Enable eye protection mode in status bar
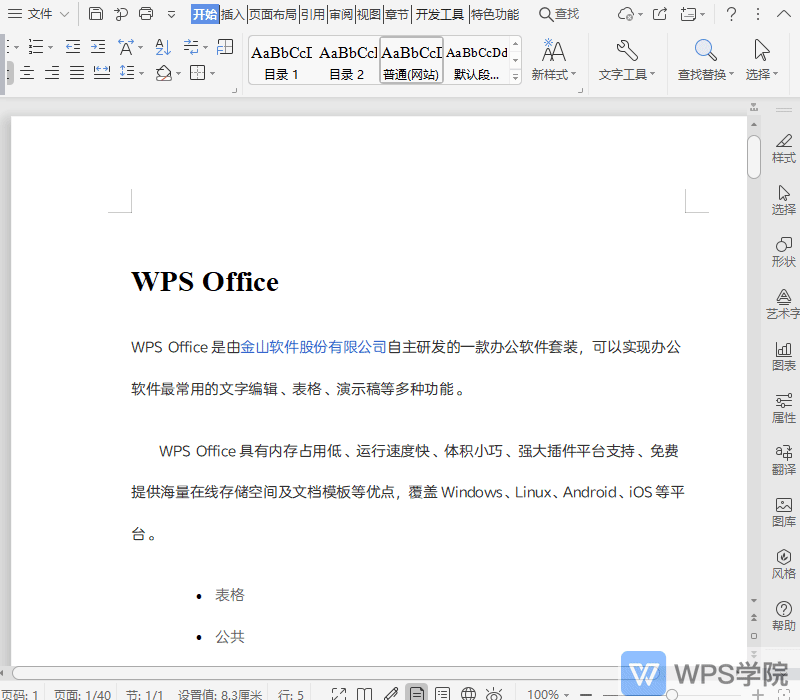 pos(493,692)
